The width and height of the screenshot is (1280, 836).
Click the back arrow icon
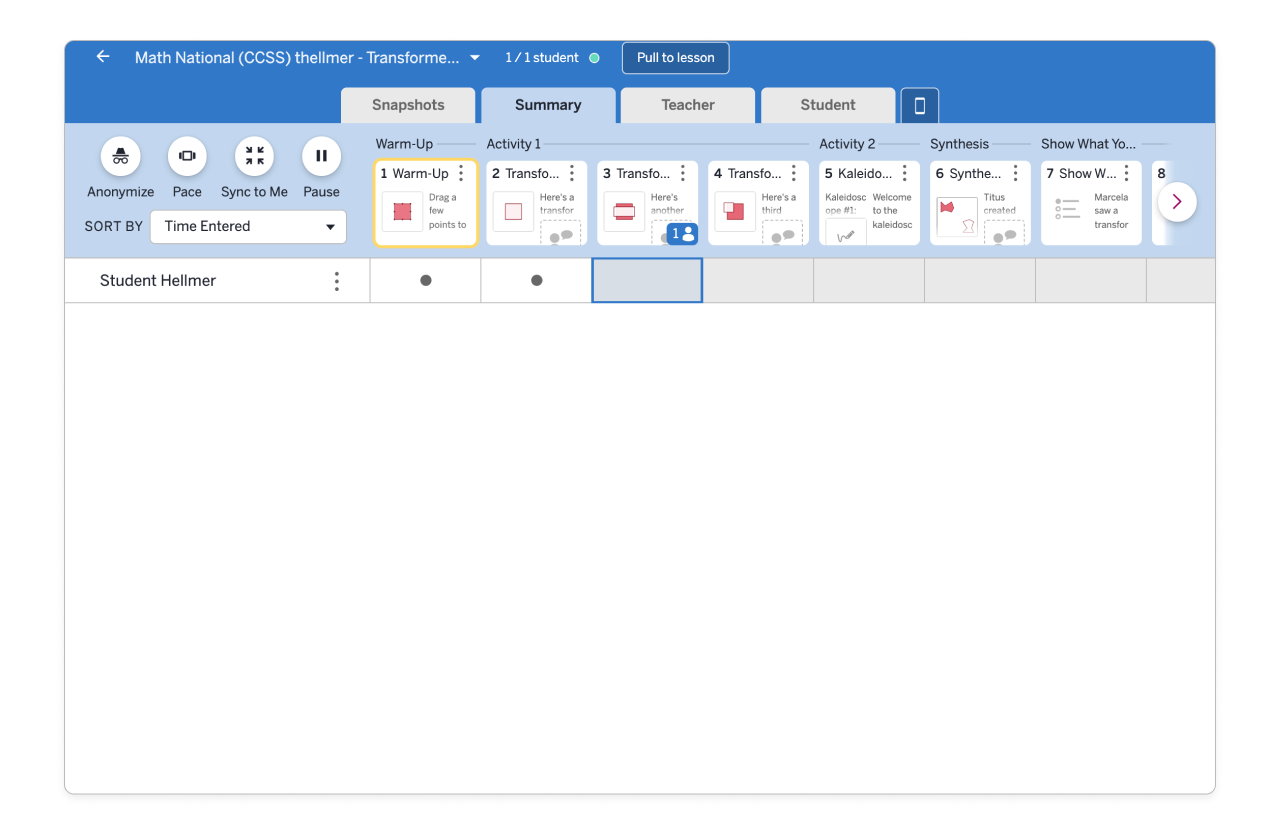(x=103, y=57)
